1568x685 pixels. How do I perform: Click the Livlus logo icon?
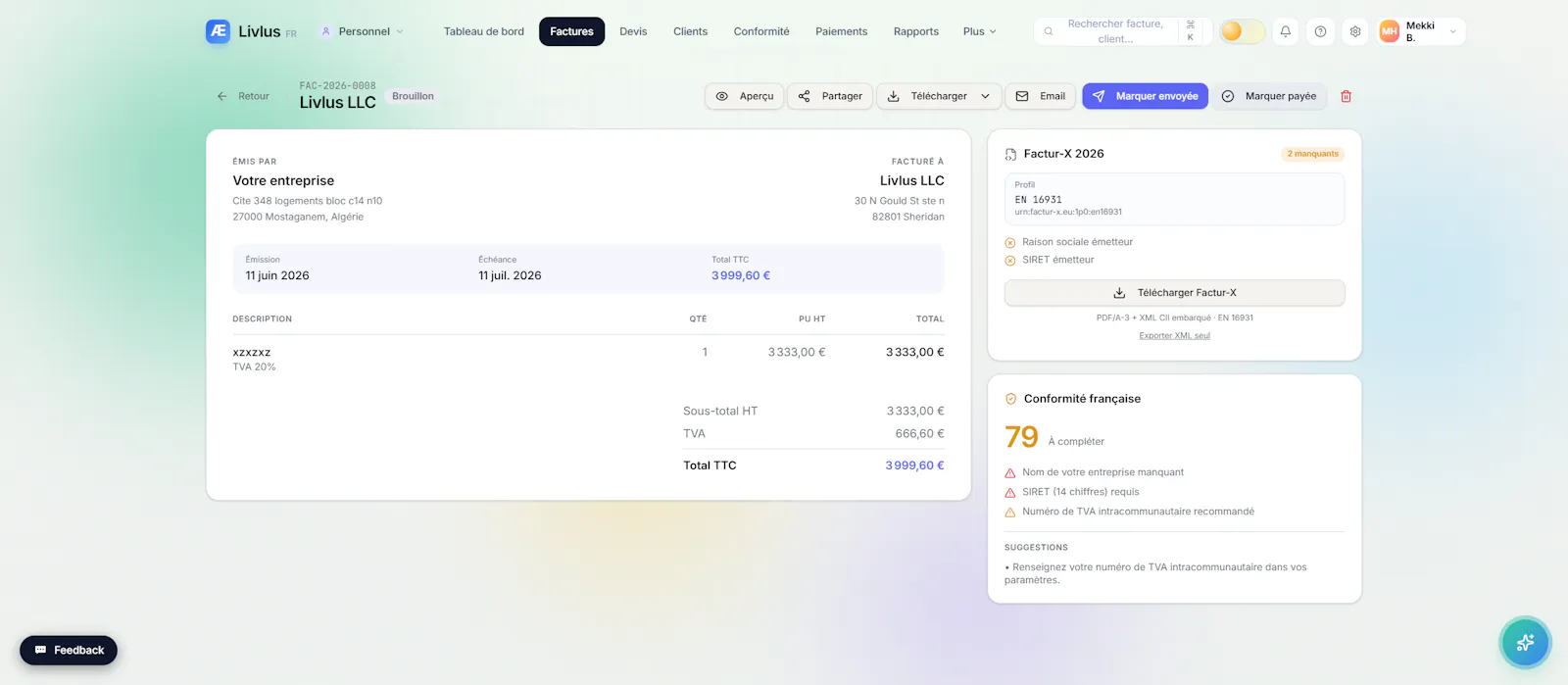pyautogui.click(x=218, y=31)
